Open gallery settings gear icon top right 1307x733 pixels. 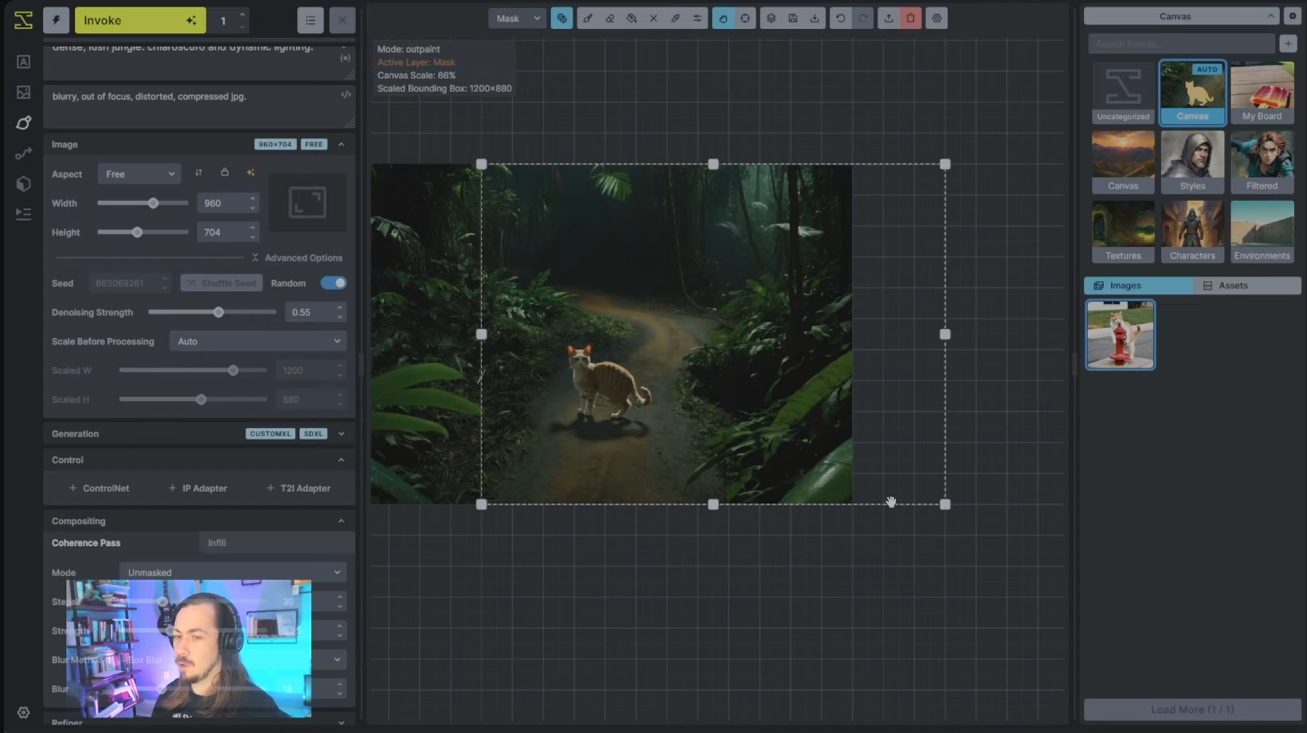[x=1292, y=17]
